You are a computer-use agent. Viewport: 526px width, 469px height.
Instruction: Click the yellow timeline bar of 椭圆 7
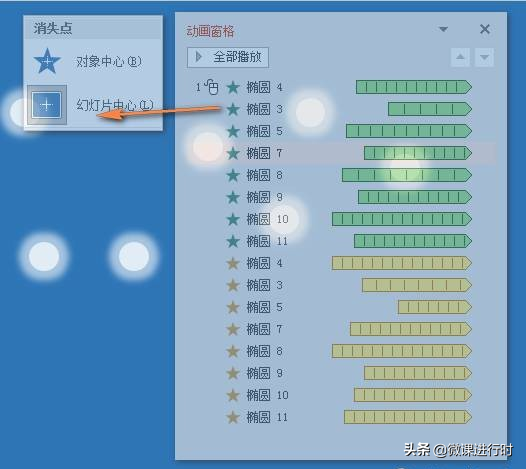(411, 329)
